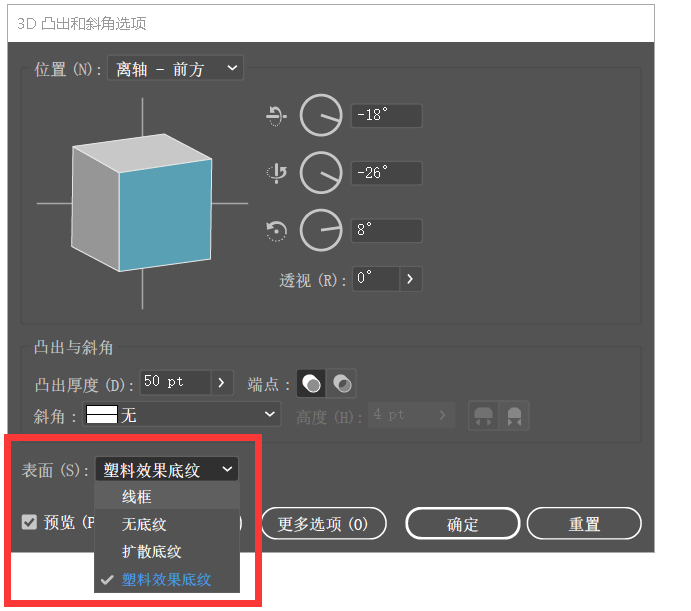This screenshot has height=611, width=691.
Task: Select the solid cap (端点) icon
Action: pyautogui.click(x=312, y=383)
